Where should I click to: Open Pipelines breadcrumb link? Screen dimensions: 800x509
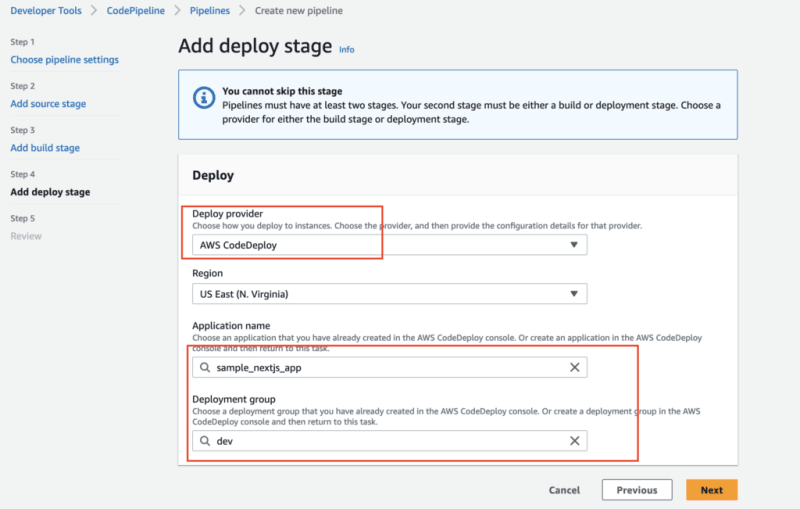[x=210, y=11]
